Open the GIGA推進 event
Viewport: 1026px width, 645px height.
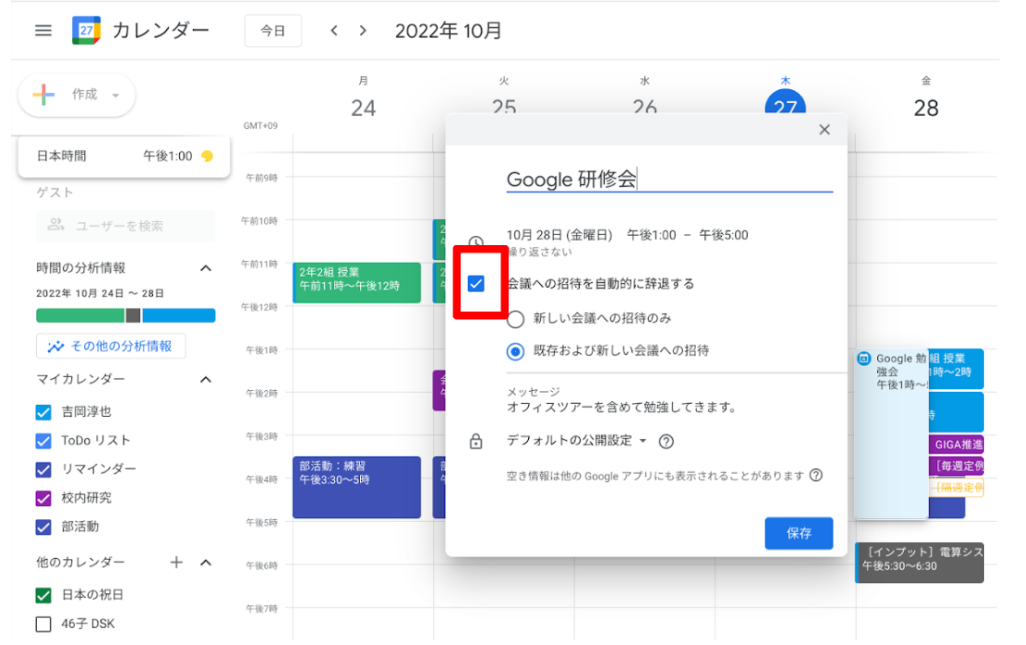pyautogui.click(x=956, y=445)
